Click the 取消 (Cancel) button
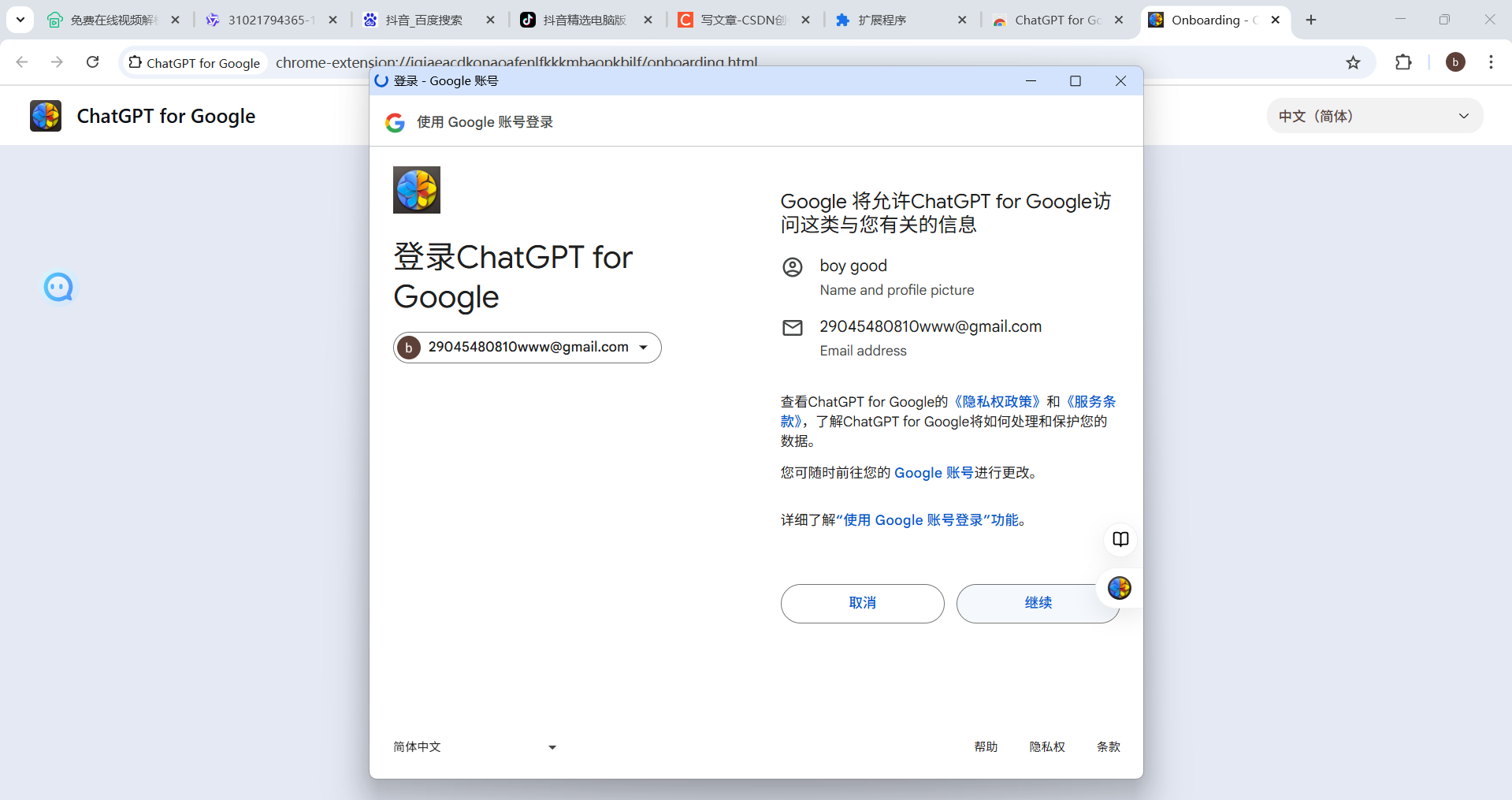Image resolution: width=1512 pixels, height=800 pixels. (x=862, y=603)
